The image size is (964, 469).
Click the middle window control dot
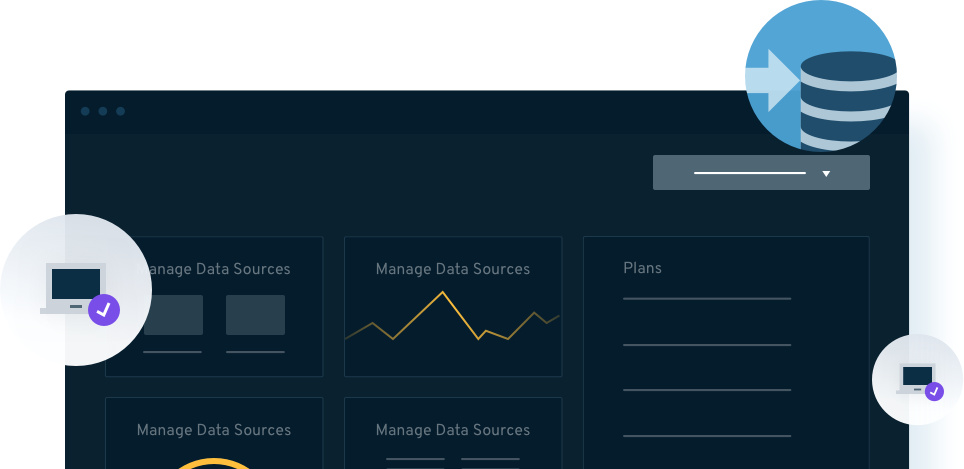[103, 111]
